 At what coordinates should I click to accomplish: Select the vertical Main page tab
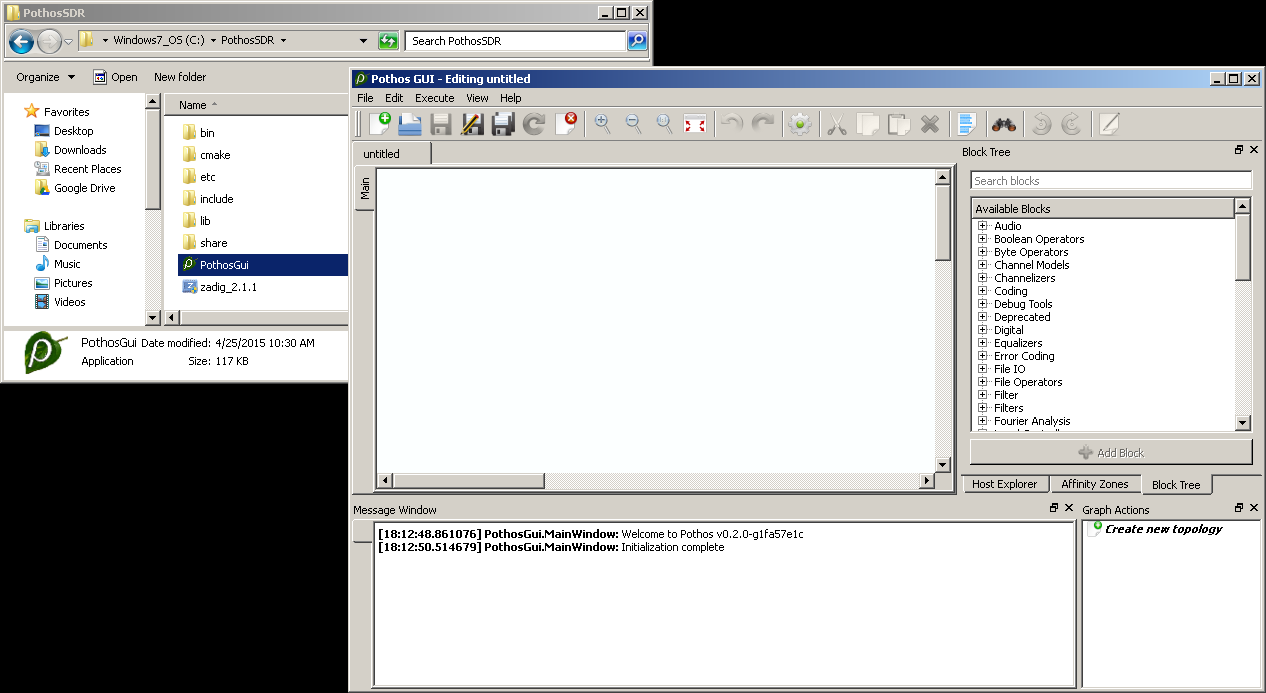(365, 188)
